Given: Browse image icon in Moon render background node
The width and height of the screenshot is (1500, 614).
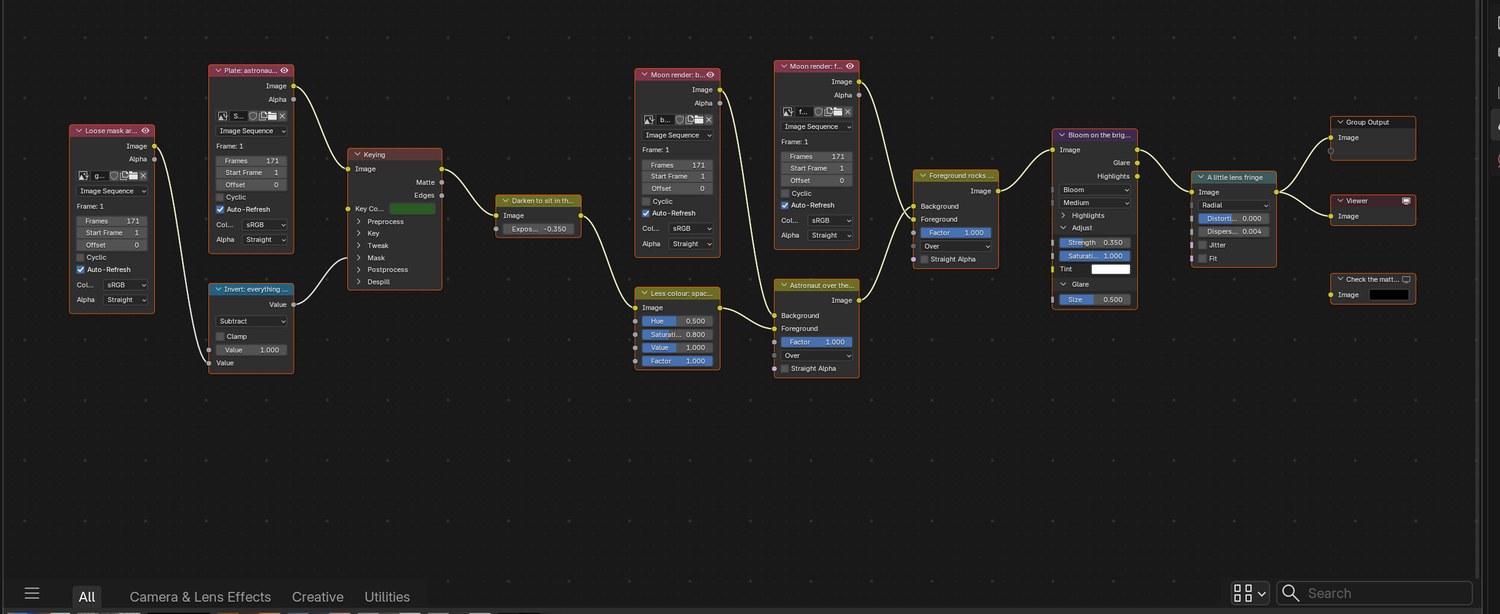Looking at the screenshot, I should (x=649, y=120).
